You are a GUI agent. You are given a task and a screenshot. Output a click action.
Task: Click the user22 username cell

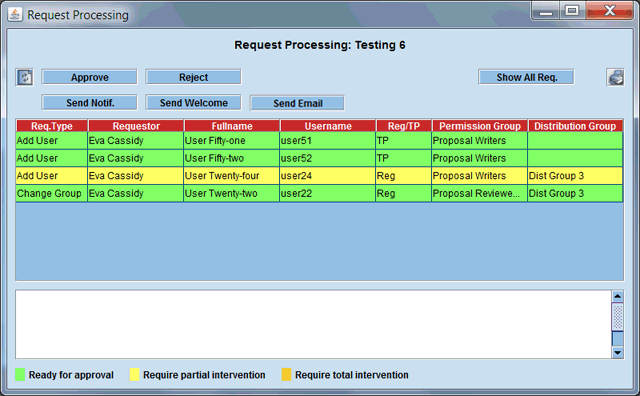(327, 193)
